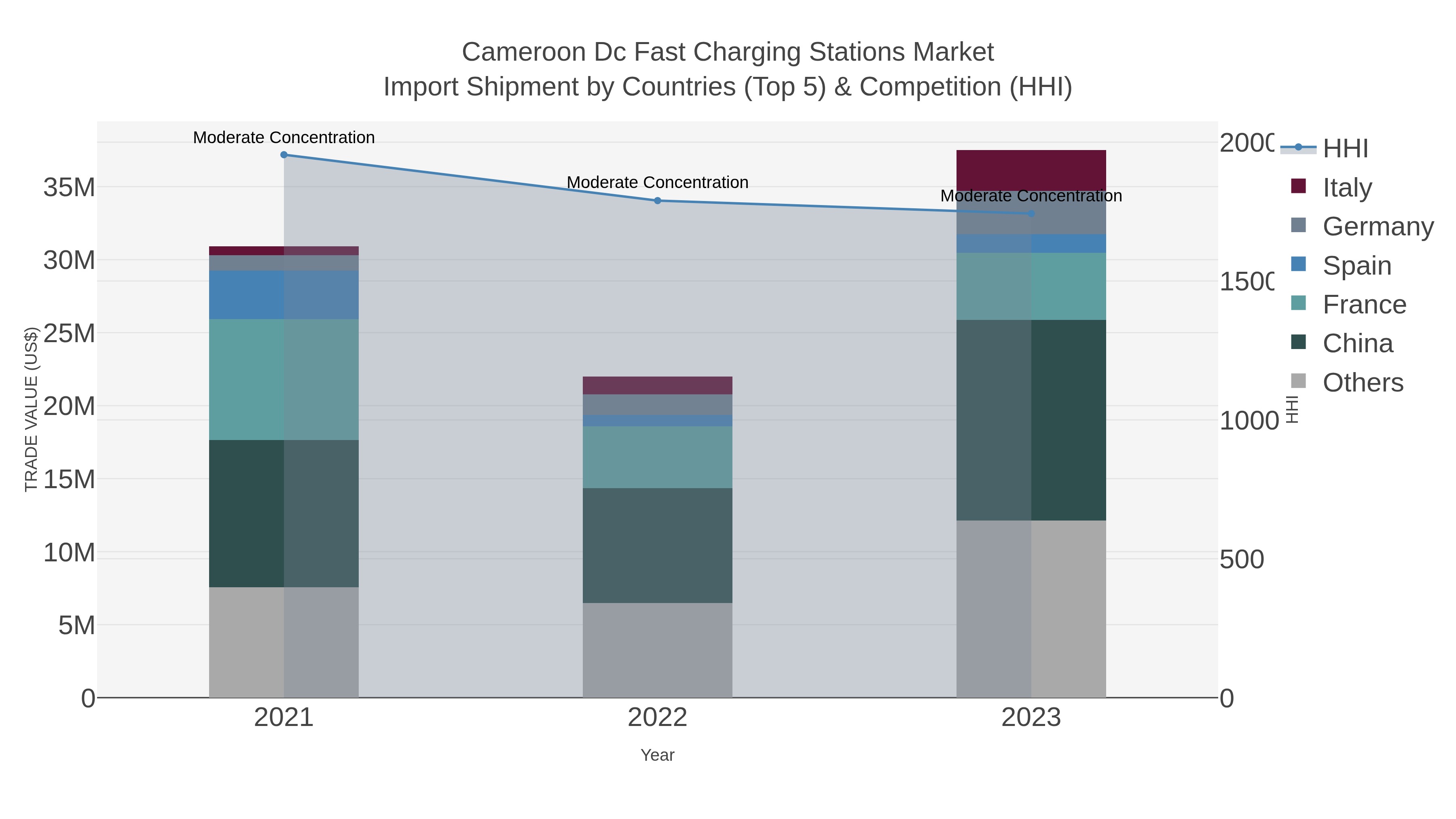Click the France segment of 2022 bar

(657, 457)
